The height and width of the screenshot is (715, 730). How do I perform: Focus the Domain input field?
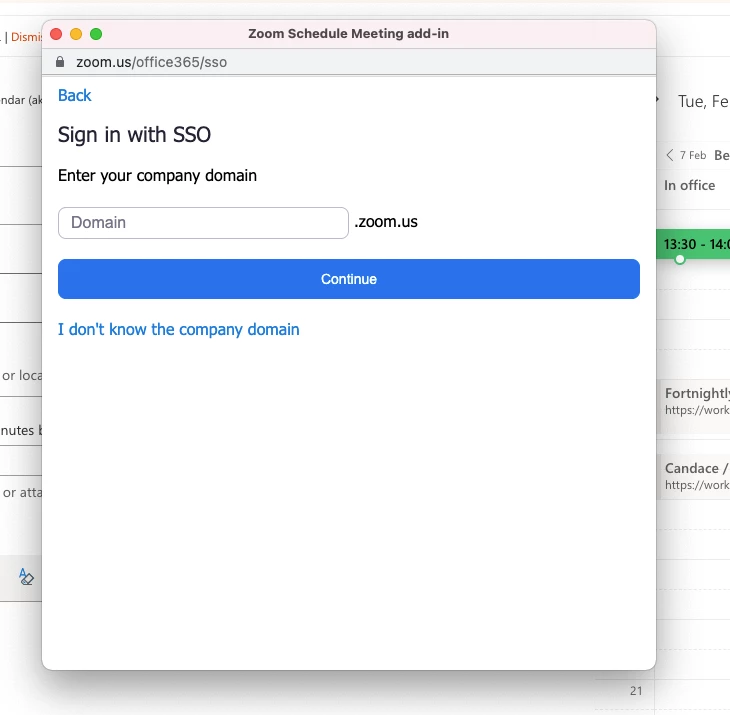pyautogui.click(x=203, y=223)
